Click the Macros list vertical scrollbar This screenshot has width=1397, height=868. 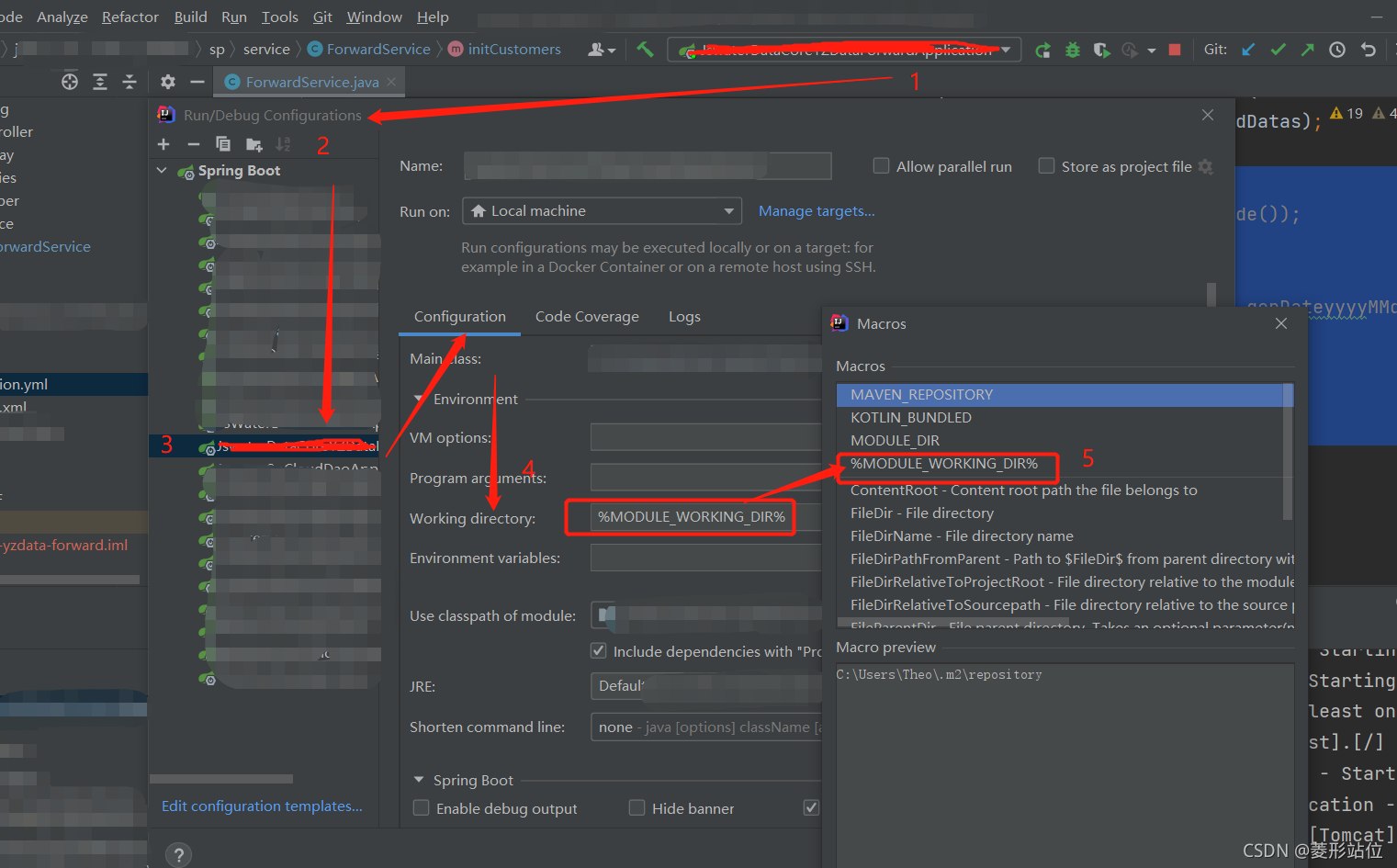1288,450
